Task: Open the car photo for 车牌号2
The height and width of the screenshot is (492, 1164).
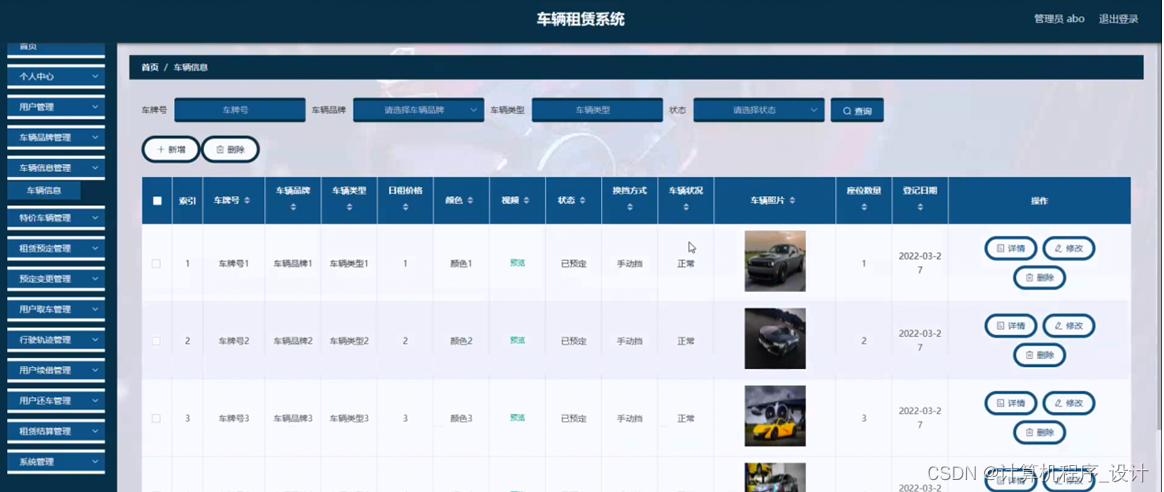Action: 775,338
